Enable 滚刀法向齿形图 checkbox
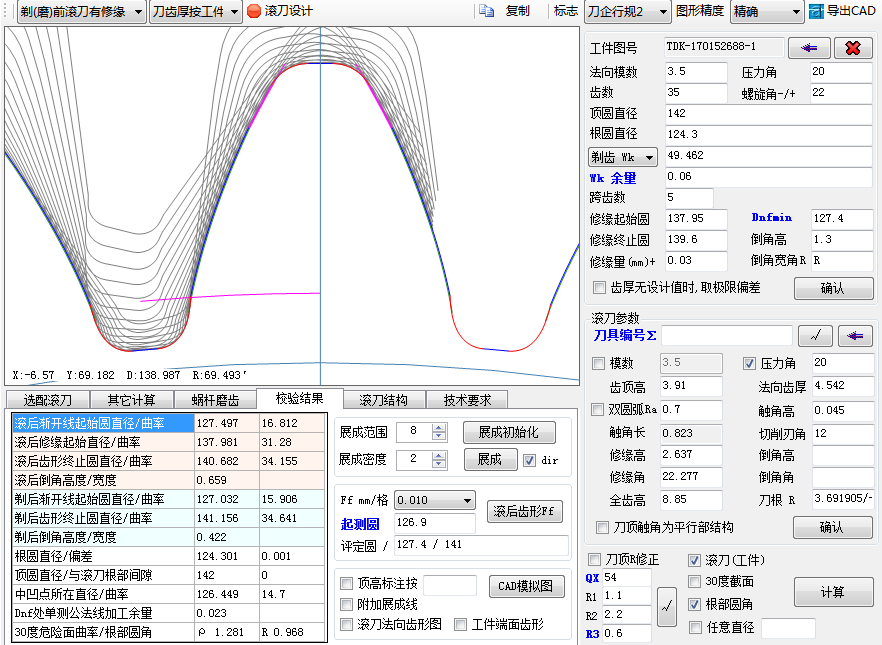This screenshot has width=882, height=645. (346, 625)
